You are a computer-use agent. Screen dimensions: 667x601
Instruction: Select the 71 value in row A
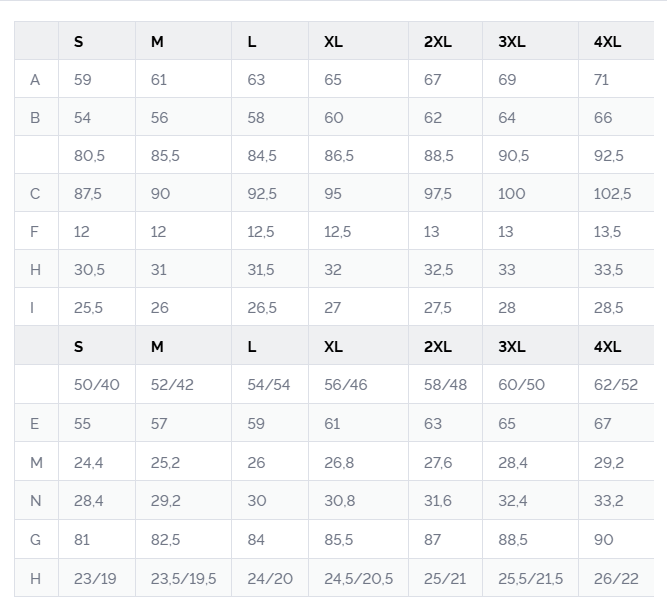pyautogui.click(x=601, y=80)
